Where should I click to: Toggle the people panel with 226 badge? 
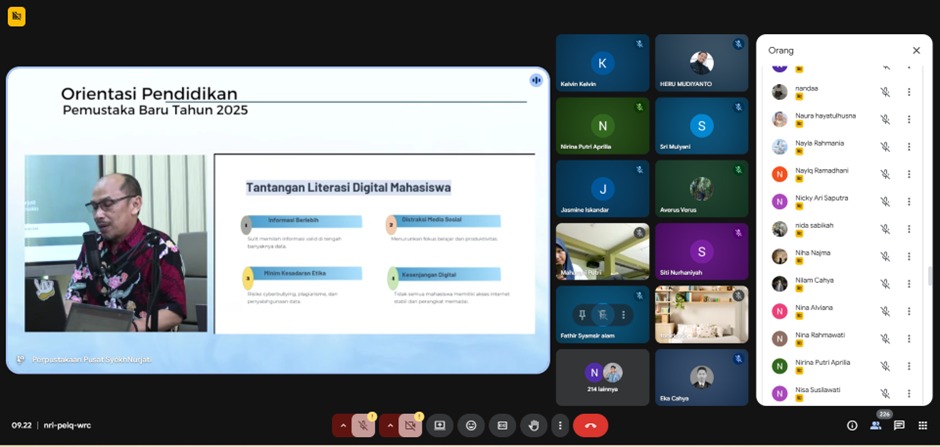tap(876, 425)
